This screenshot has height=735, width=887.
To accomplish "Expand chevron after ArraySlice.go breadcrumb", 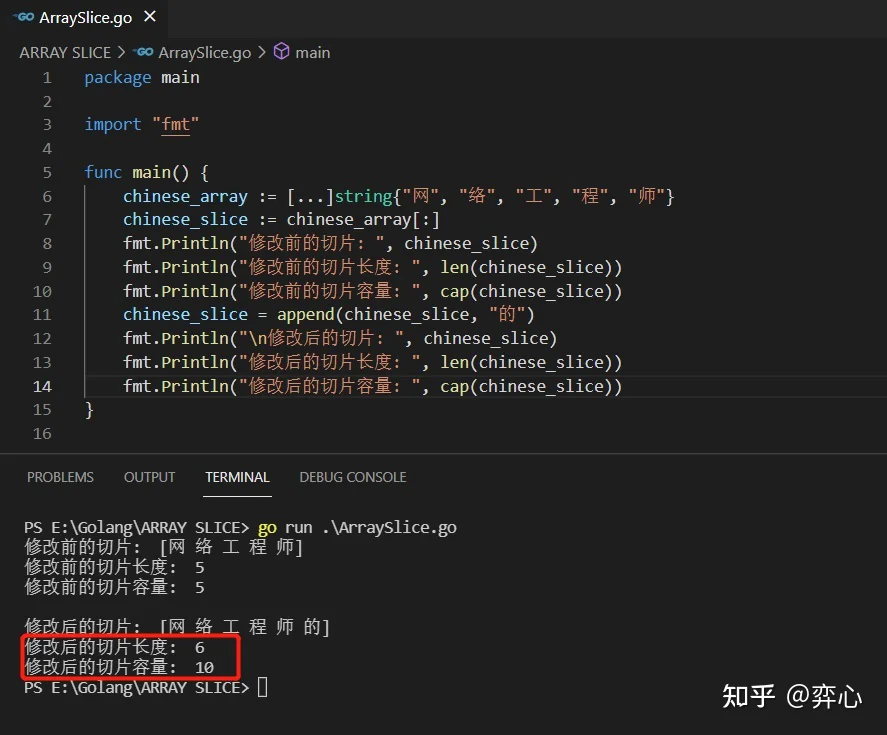I will click(261, 52).
